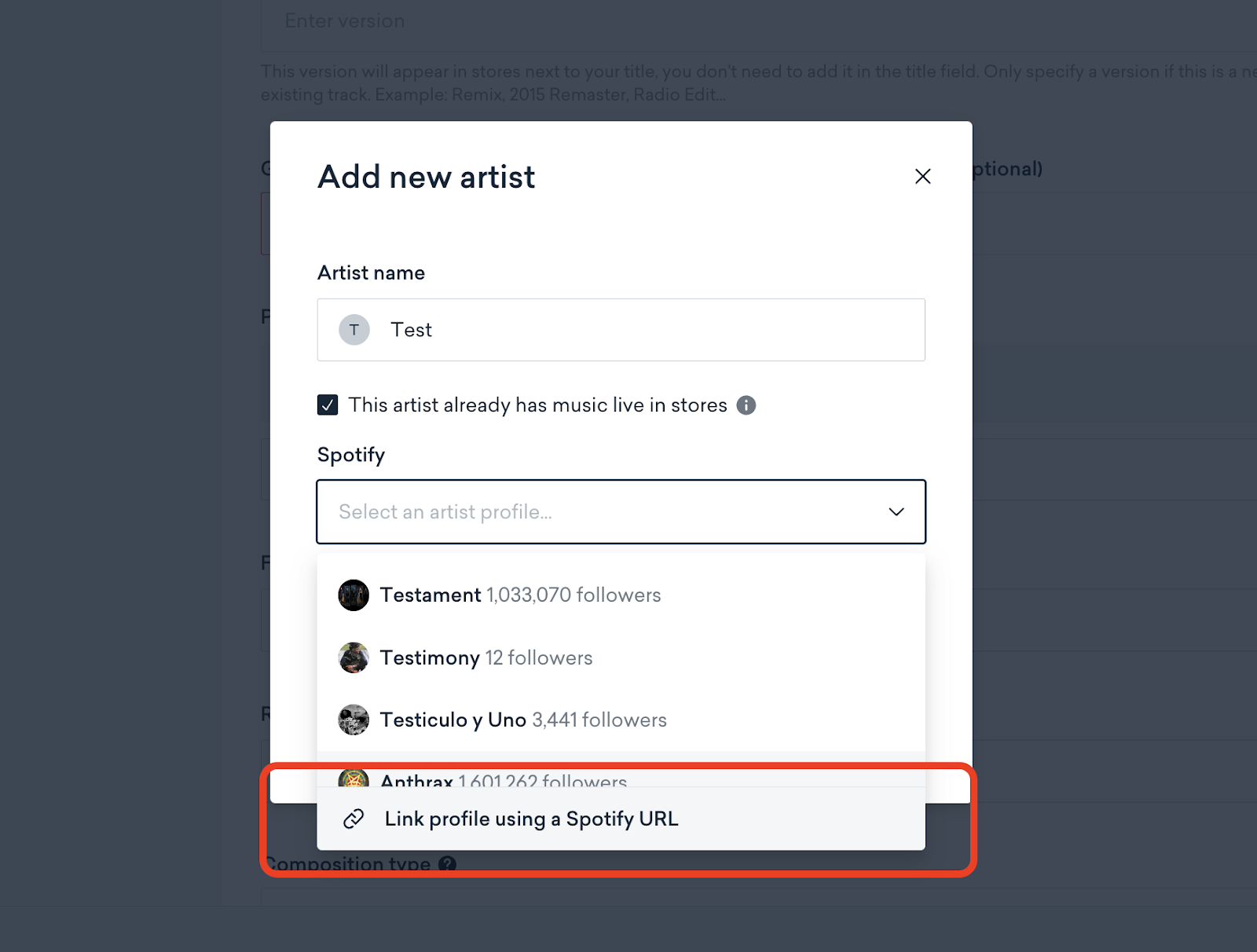Viewport: 1257px width, 952px height.
Task: Click the Testiculo y Uno avatar
Action: [354, 719]
